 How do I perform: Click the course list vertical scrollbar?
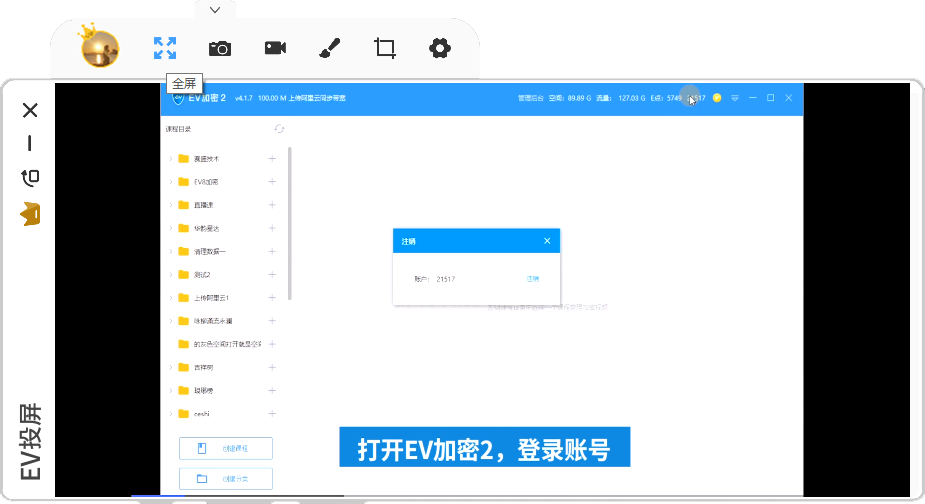289,223
